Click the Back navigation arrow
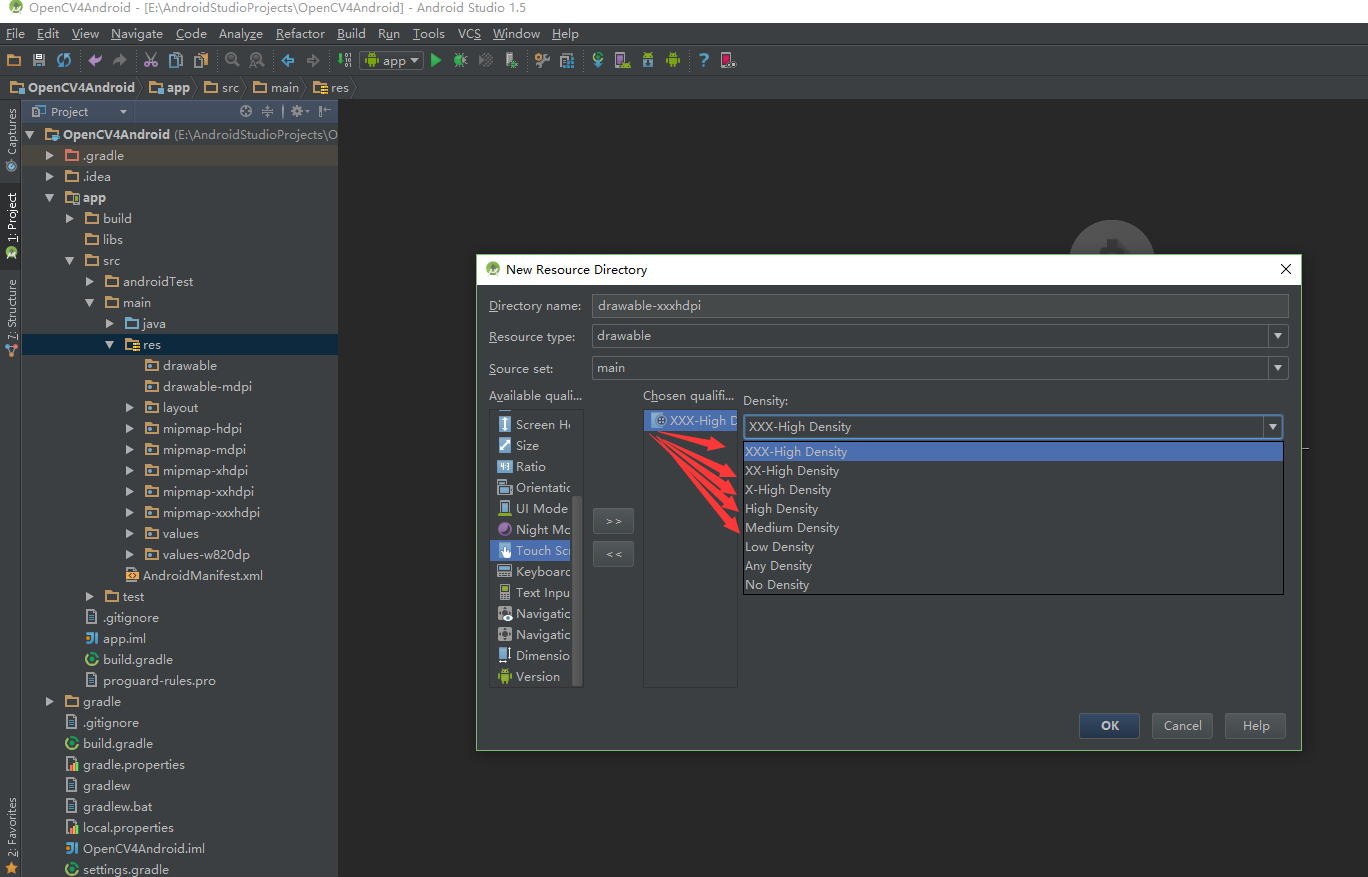The image size is (1368, 877). click(288, 60)
